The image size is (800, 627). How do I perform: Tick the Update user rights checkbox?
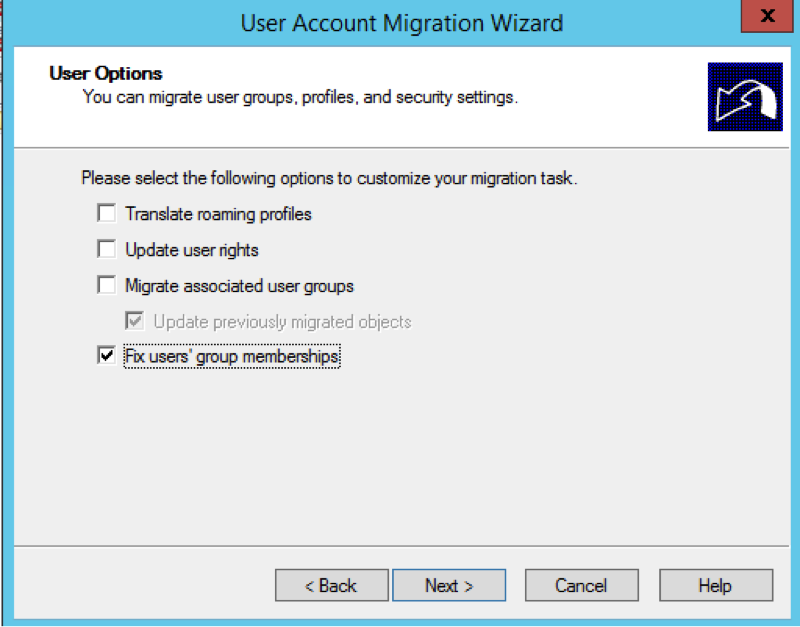[x=106, y=249]
